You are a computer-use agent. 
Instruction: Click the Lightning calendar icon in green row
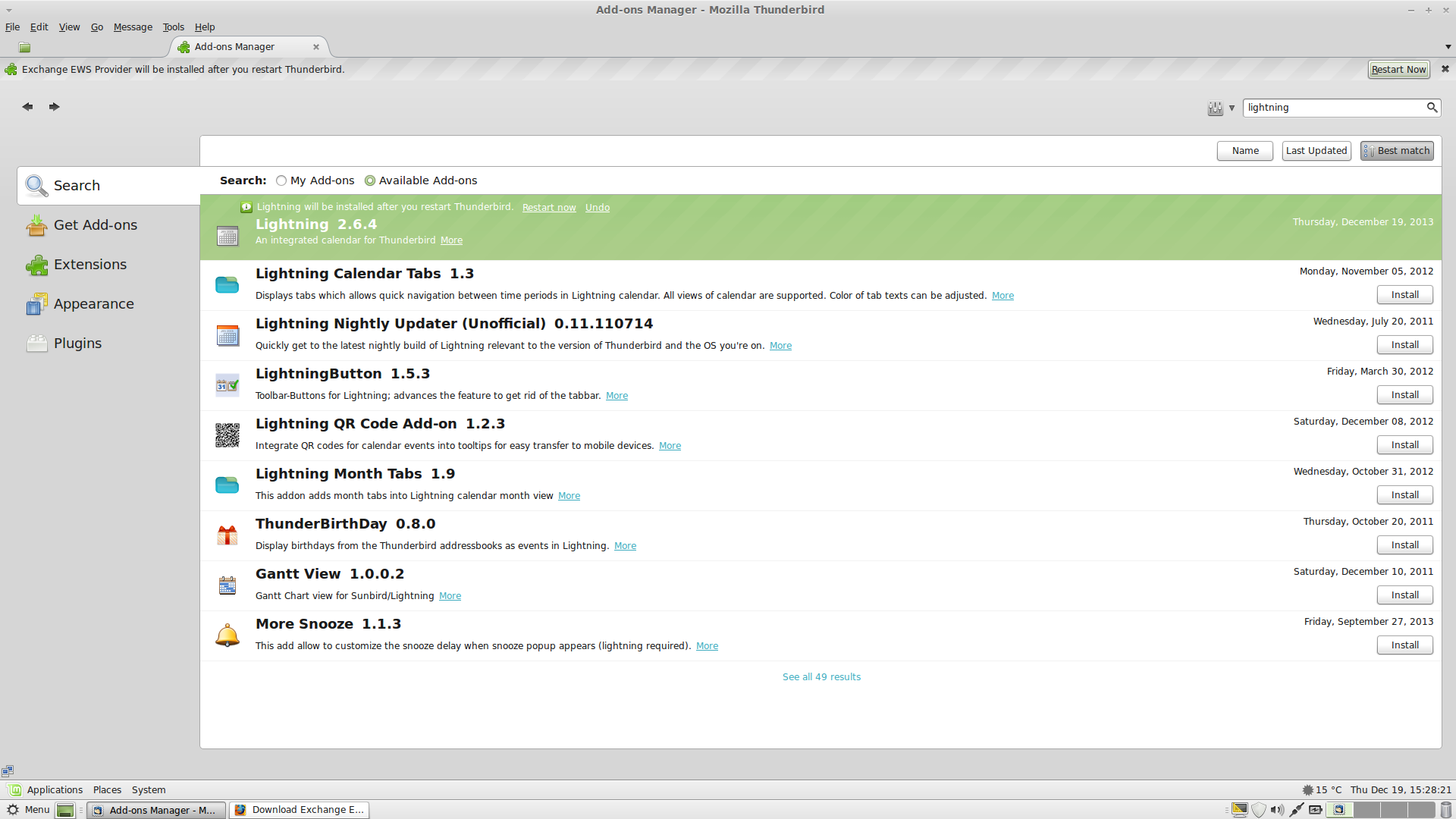[227, 236]
